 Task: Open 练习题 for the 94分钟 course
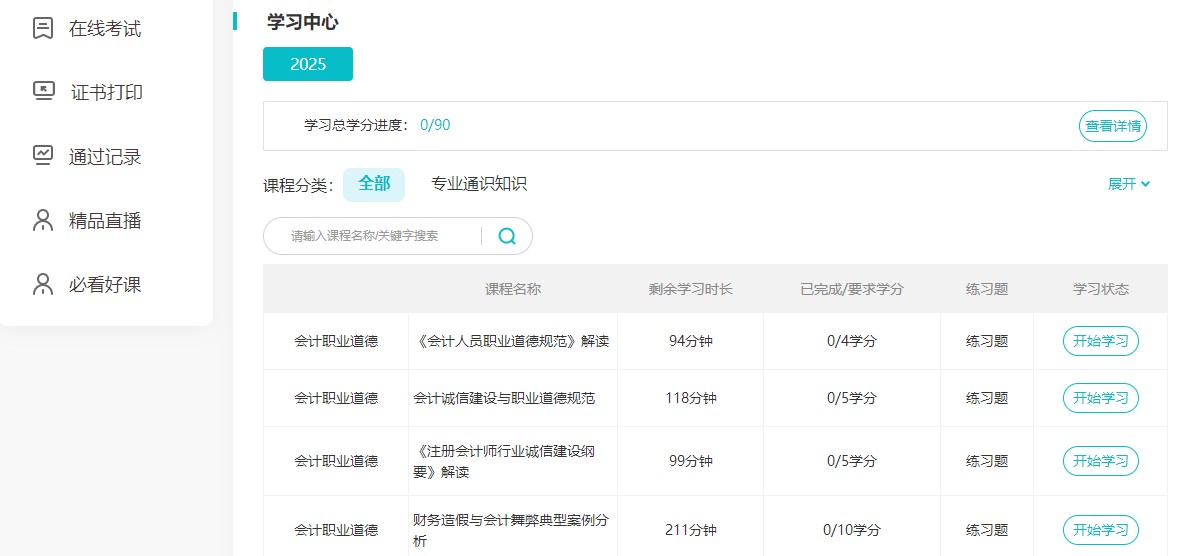tap(986, 341)
